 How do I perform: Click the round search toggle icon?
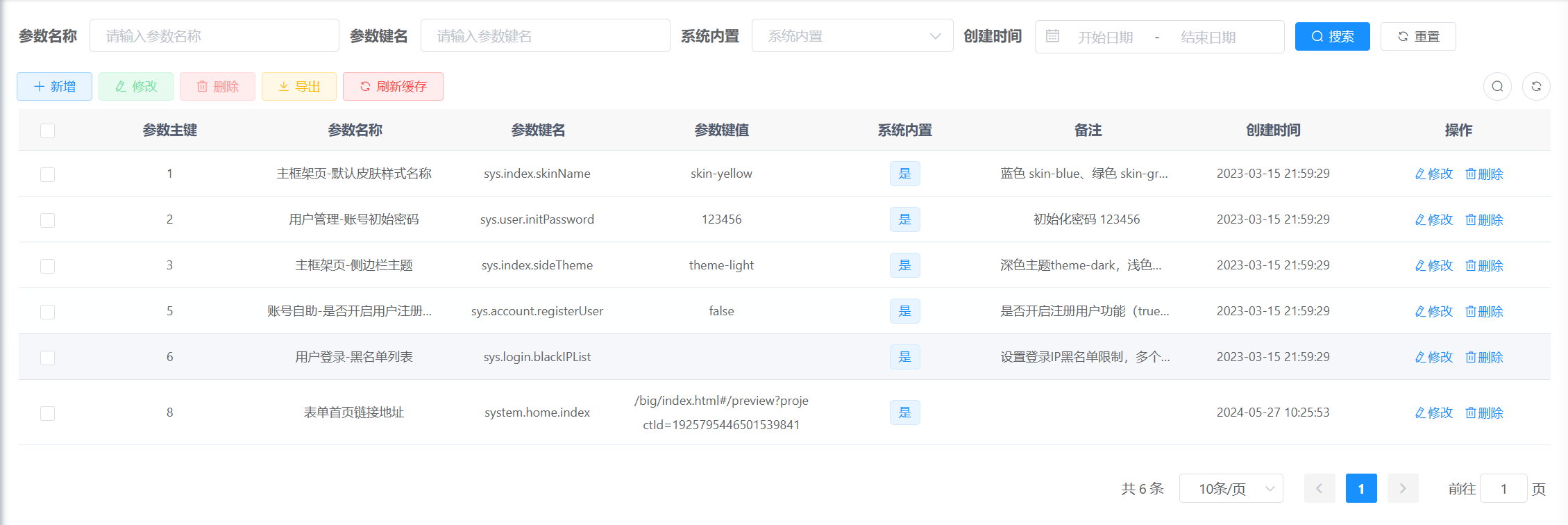pos(1497,86)
